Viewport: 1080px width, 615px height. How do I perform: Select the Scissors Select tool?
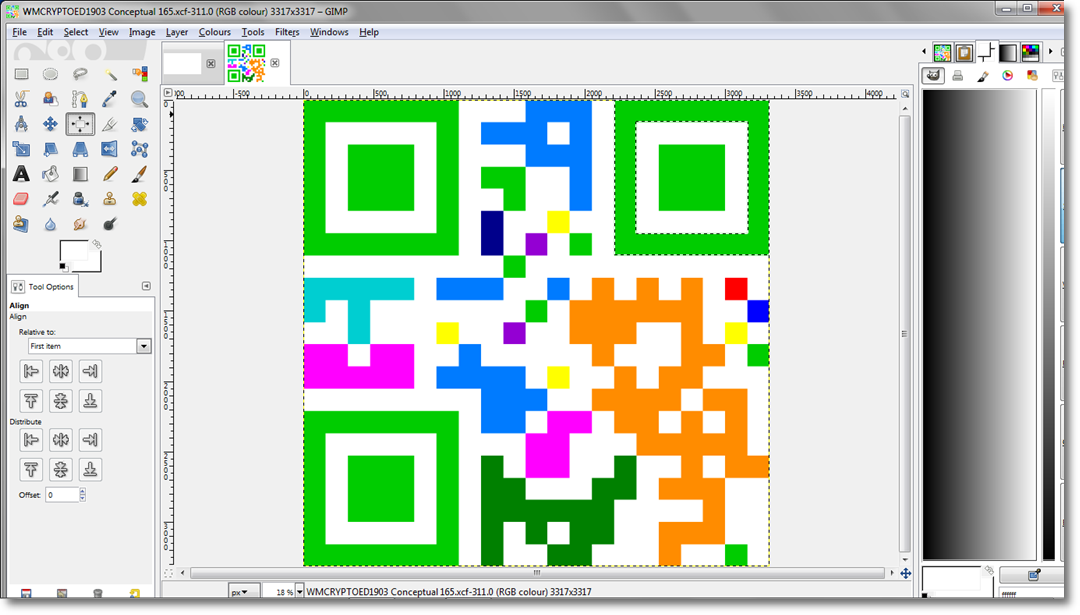(x=21, y=99)
